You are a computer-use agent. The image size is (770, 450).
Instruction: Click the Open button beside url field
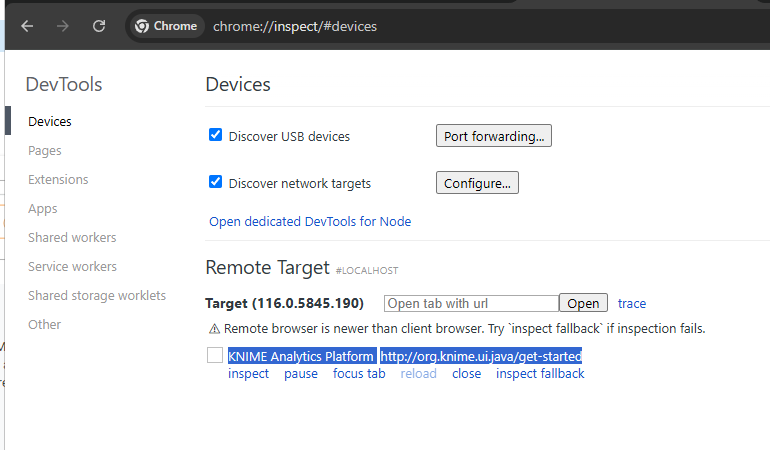583,303
